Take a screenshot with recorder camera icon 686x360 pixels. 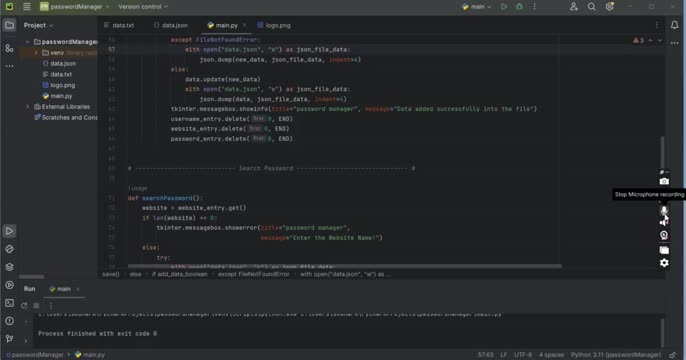point(664,181)
